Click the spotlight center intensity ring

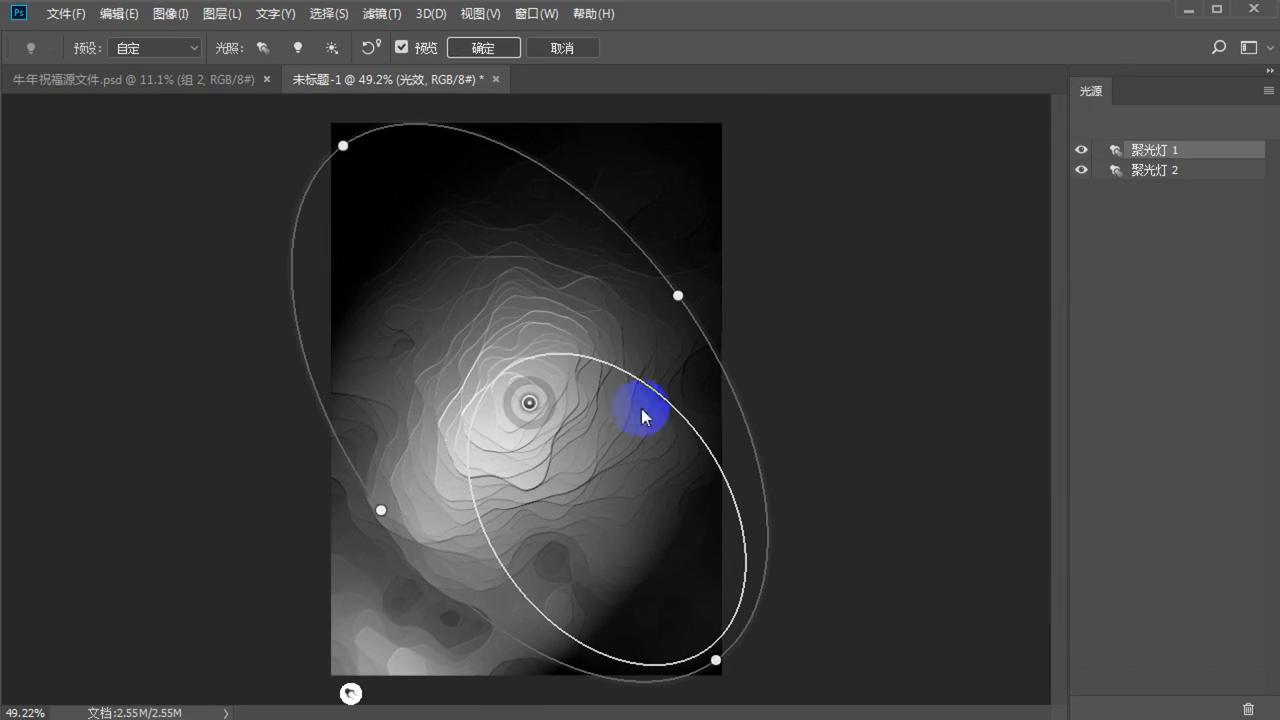(529, 403)
